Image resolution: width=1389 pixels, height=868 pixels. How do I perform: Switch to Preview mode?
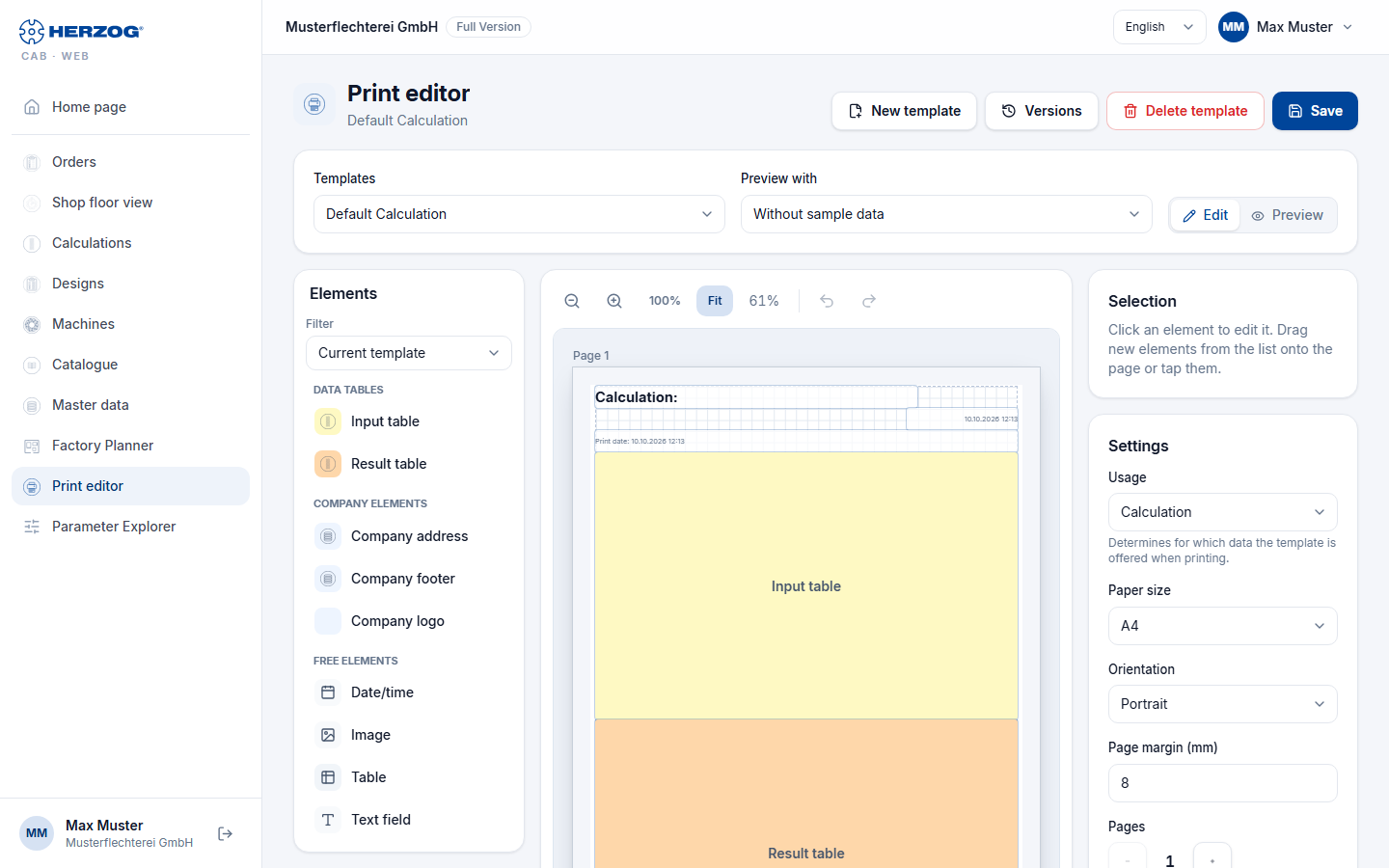point(1288,215)
